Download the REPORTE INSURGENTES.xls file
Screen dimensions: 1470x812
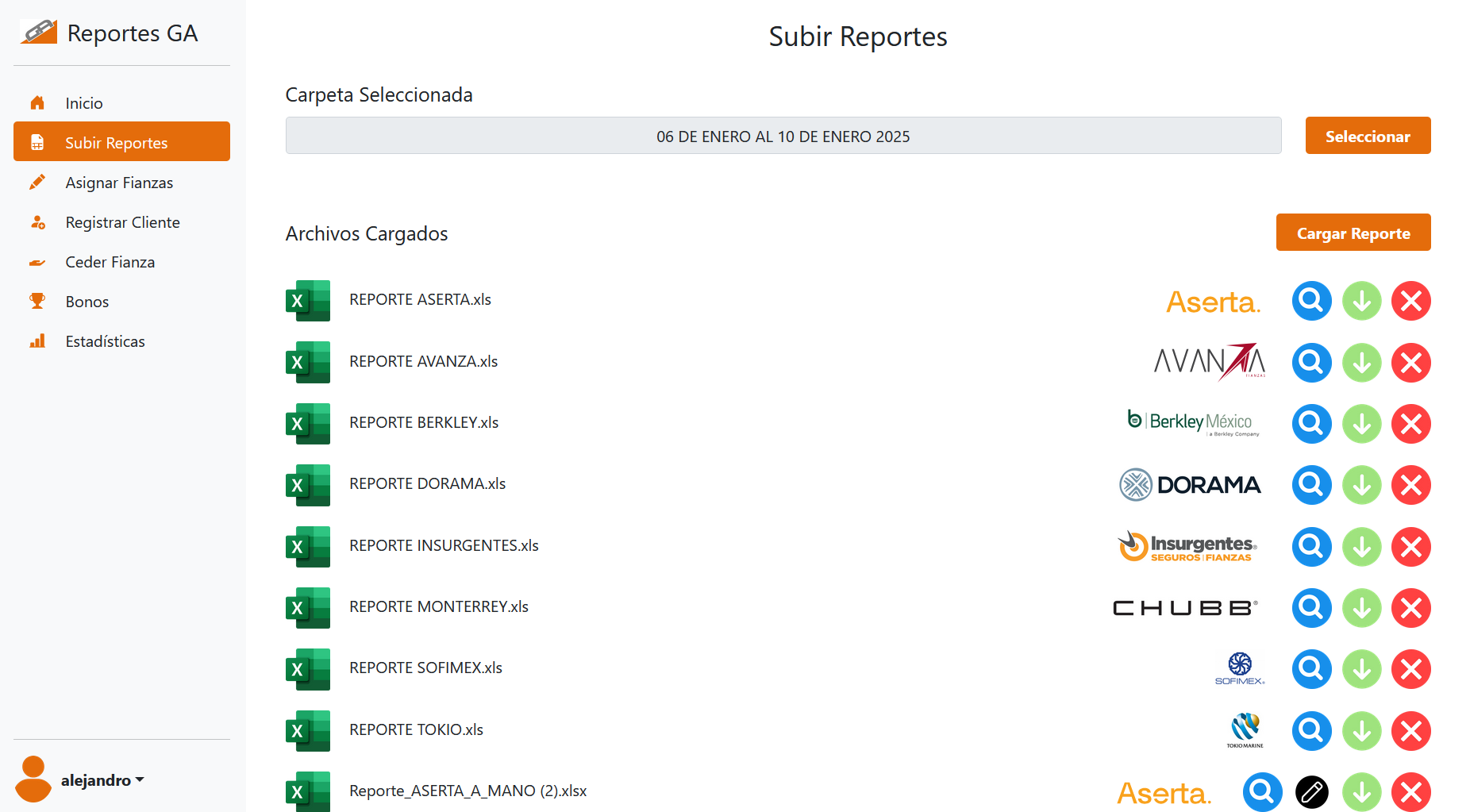point(1361,547)
